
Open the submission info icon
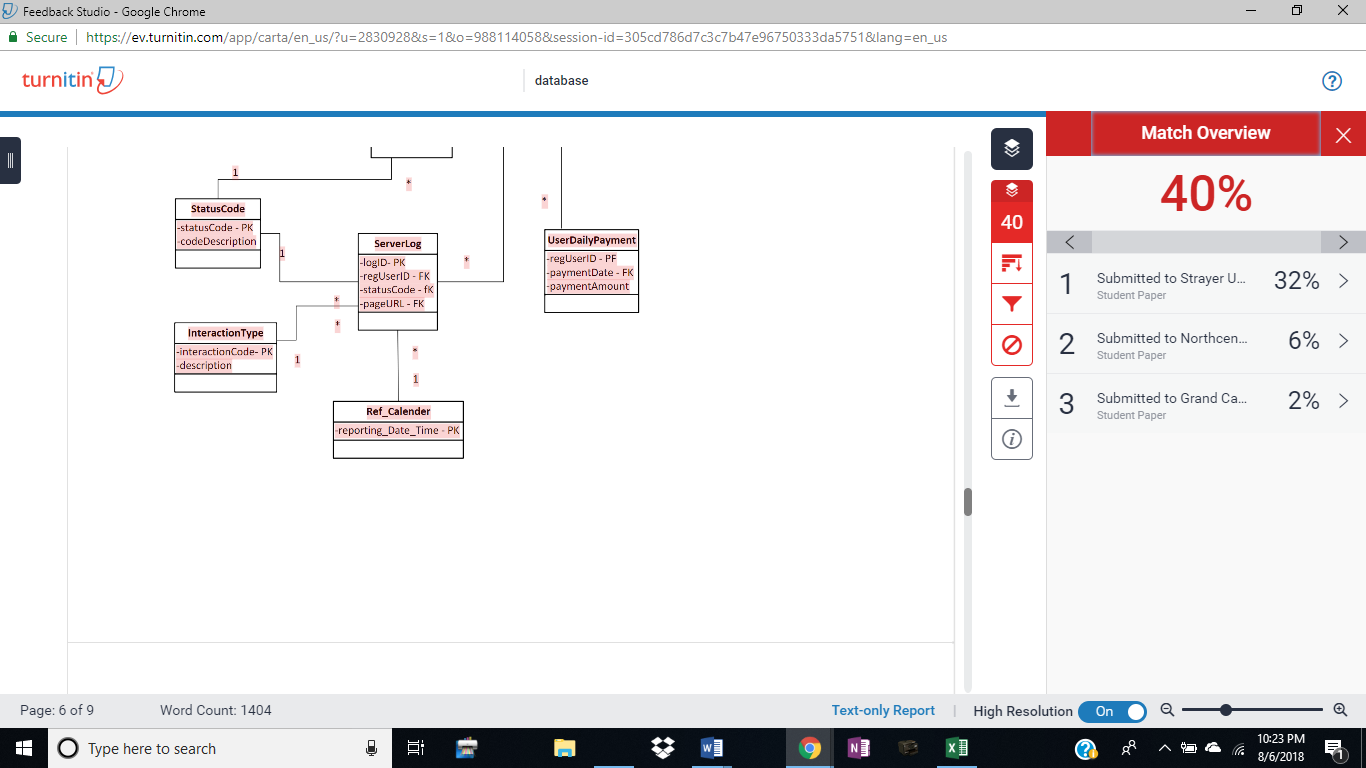pos(1011,439)
